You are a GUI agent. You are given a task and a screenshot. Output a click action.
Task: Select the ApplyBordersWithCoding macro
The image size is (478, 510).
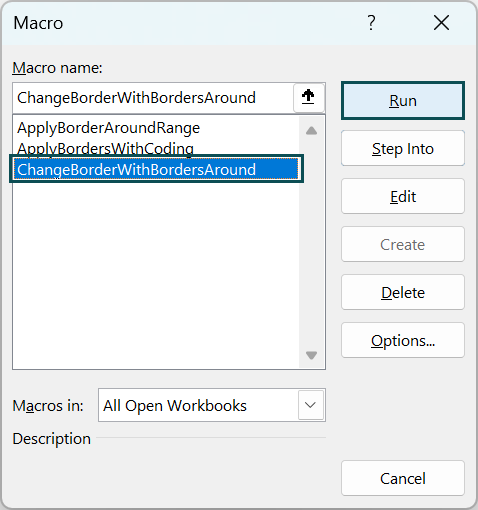pyautogui.click(x=105, y=148)
